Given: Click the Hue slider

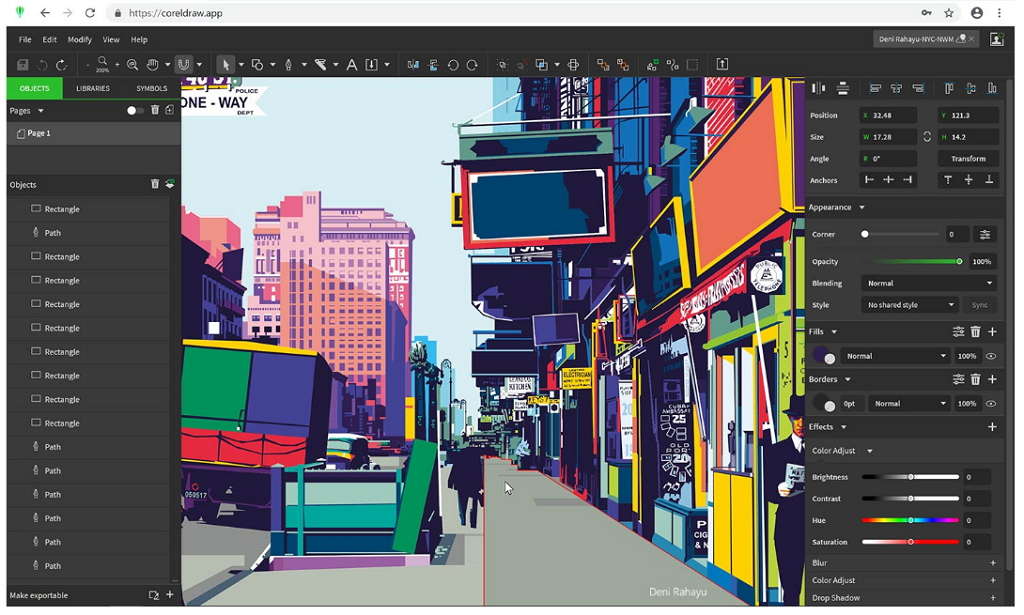Looking at the screenshot, I should coord(910,521).
